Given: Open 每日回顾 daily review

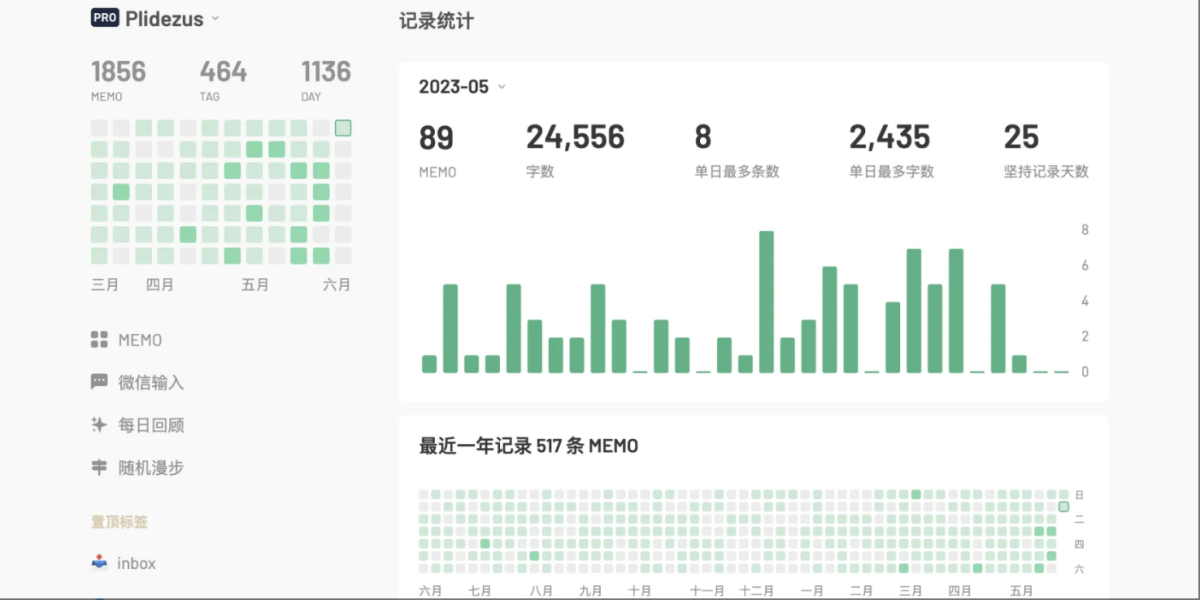Looking at the screenshot, I should click(x=151, y=425).
